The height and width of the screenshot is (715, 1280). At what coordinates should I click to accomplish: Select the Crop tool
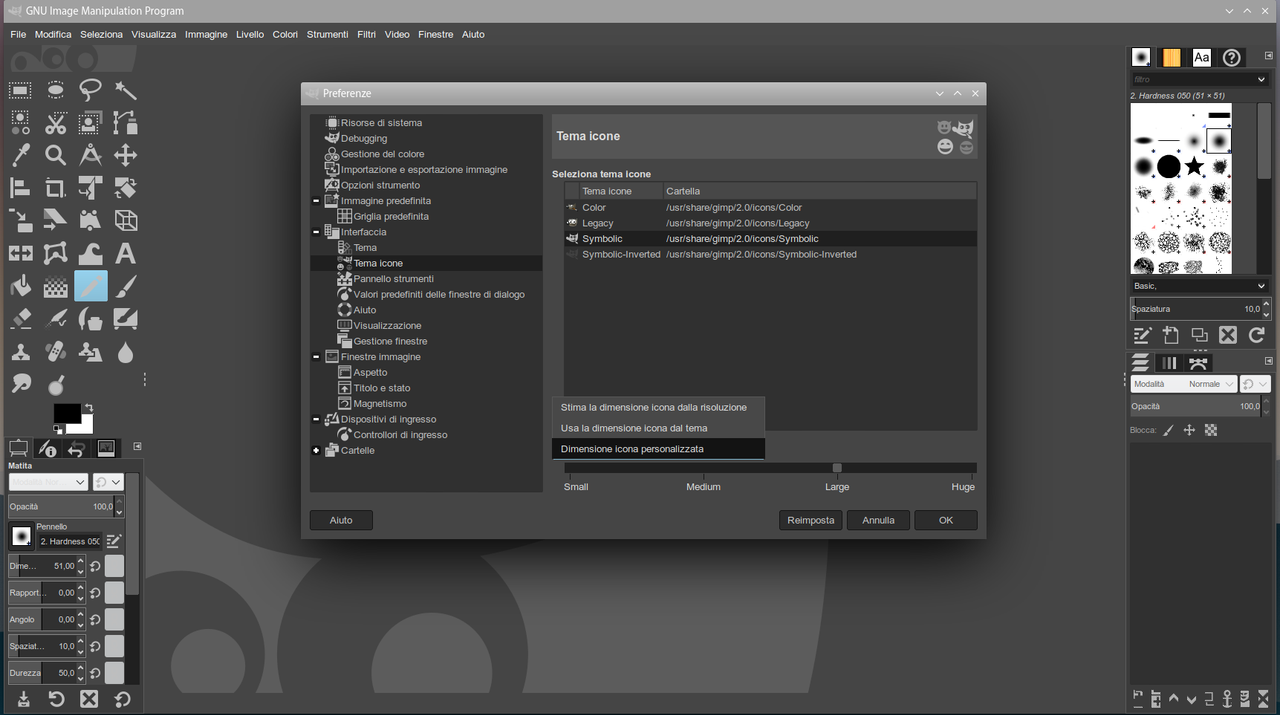click(x=55, y=188)
